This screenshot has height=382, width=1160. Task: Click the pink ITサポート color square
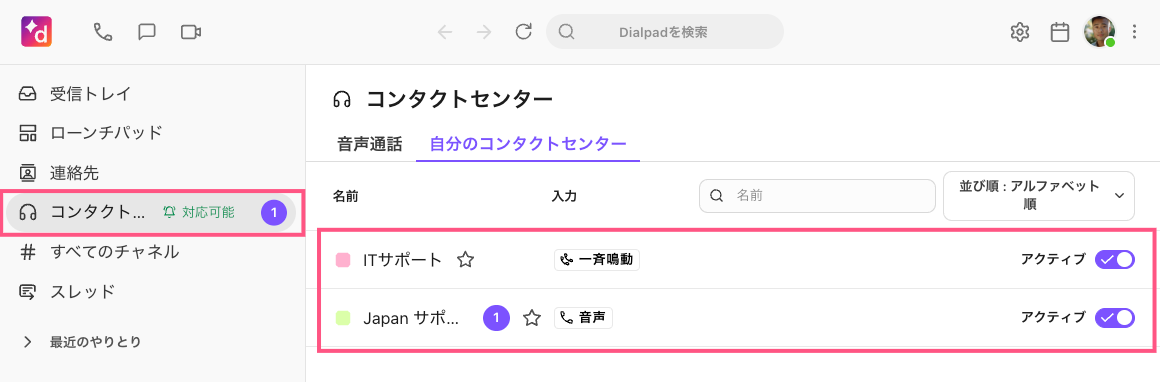(x=343, y=260)
